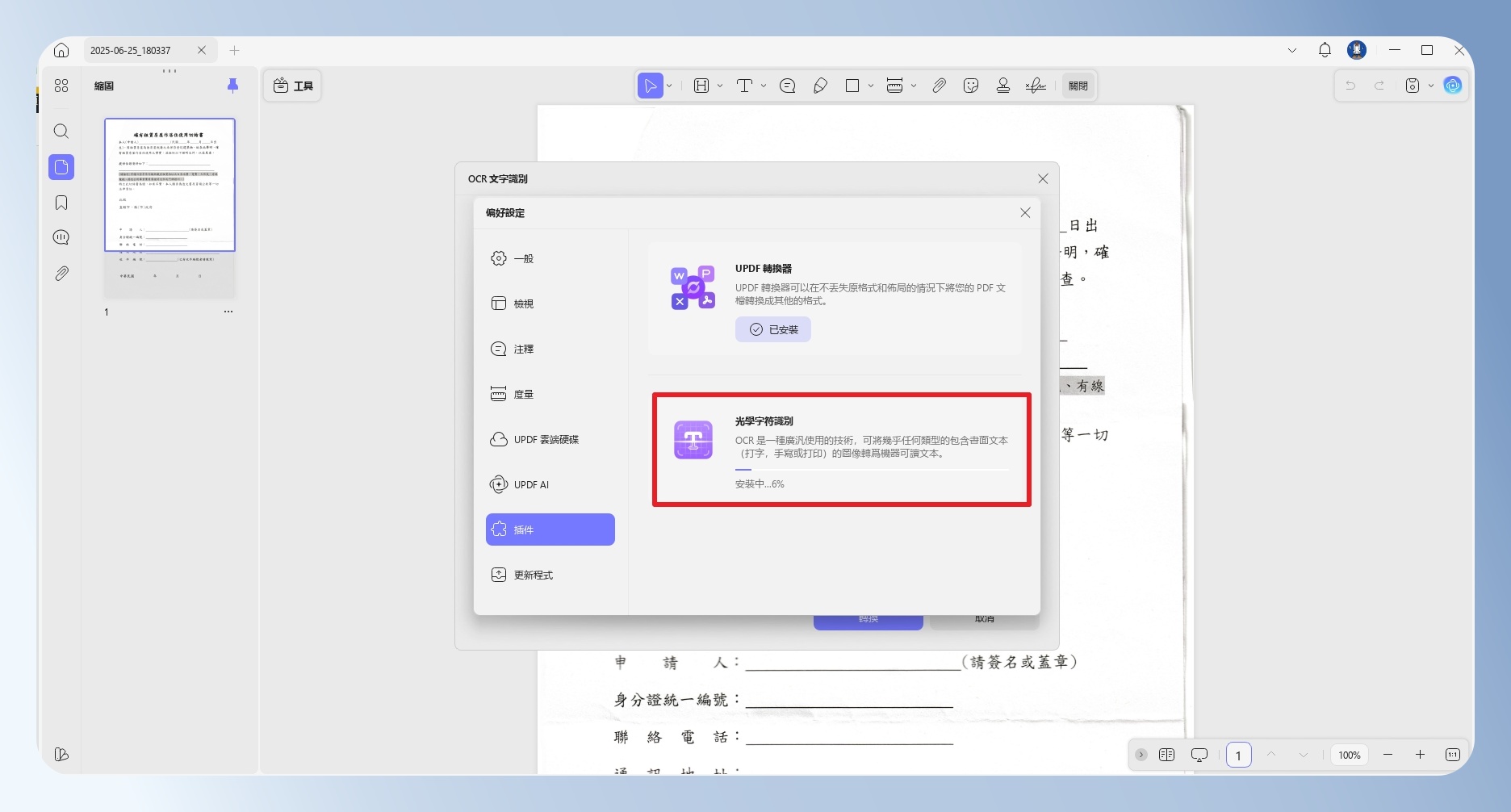Expand the measure tool dropdown arrow
The width and height of the screenshot is (1511, 812).
(914, 86)
